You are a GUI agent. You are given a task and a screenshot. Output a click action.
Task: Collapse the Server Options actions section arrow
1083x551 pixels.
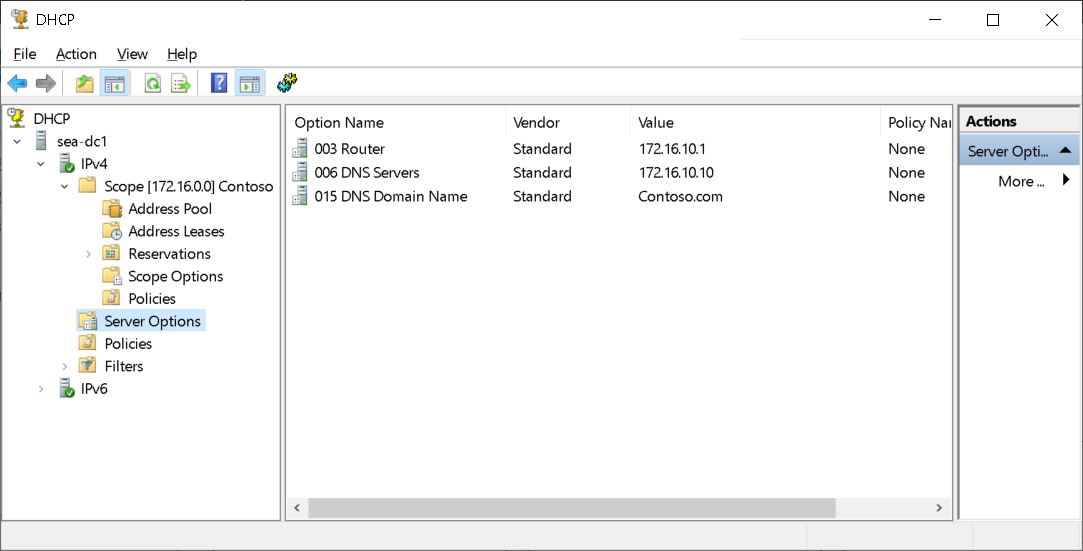[x=1065, y=151]
